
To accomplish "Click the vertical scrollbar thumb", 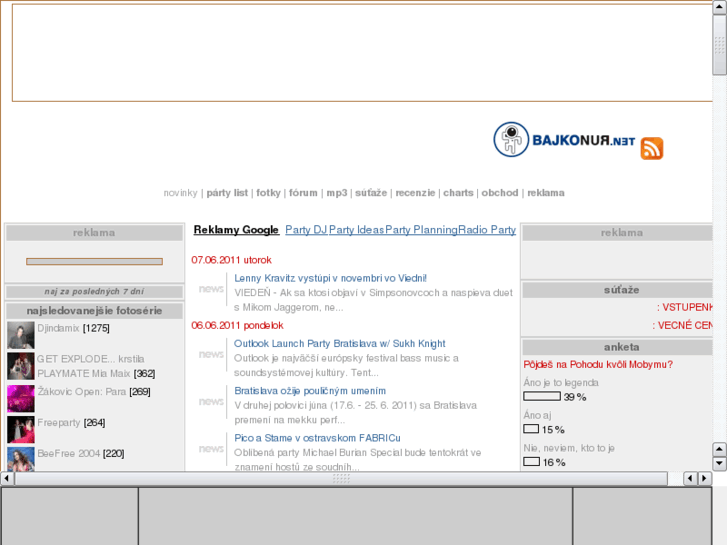I will pos(720,45).
